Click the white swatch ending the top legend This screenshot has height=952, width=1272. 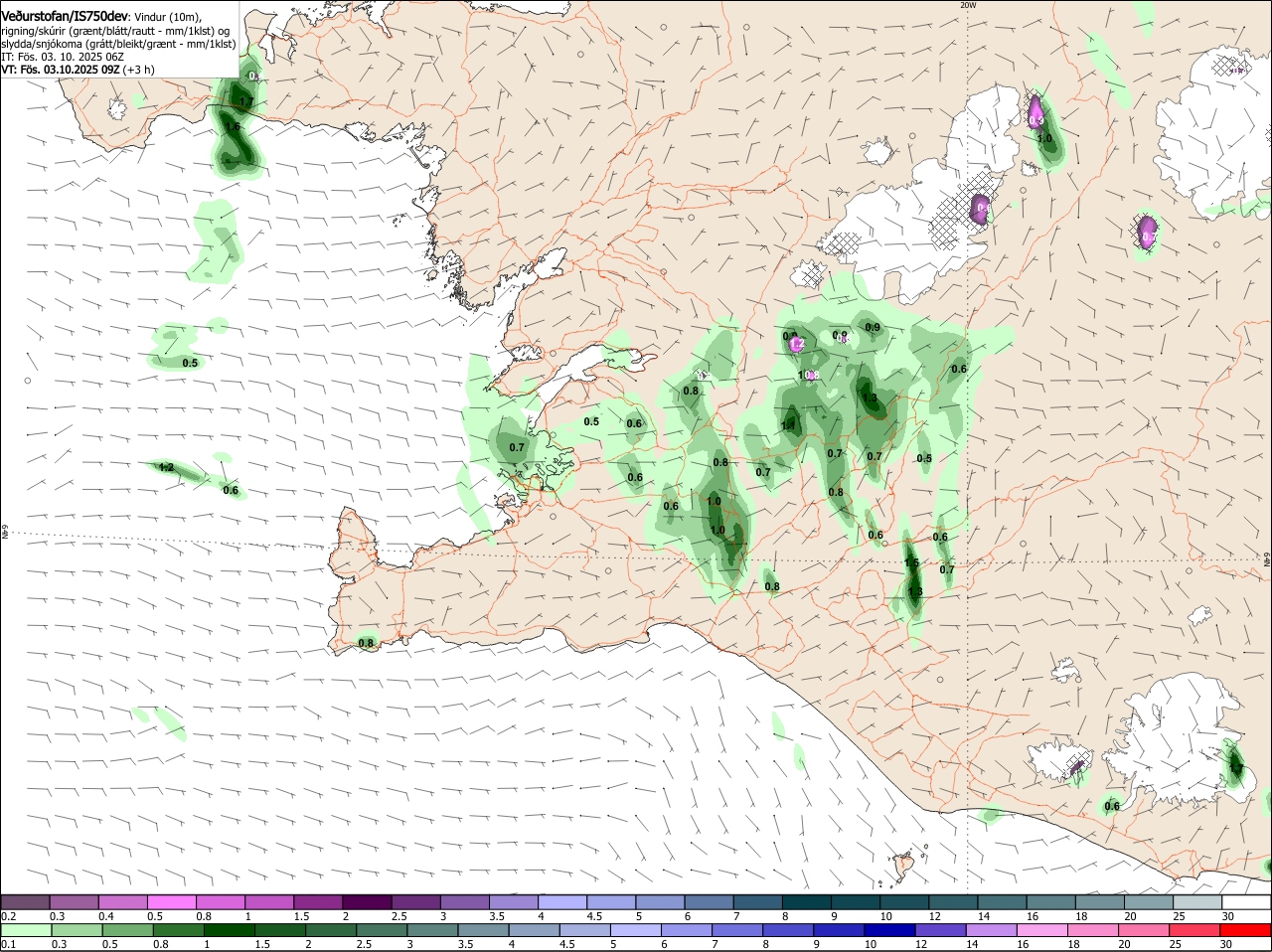[x=1246, y=902]
